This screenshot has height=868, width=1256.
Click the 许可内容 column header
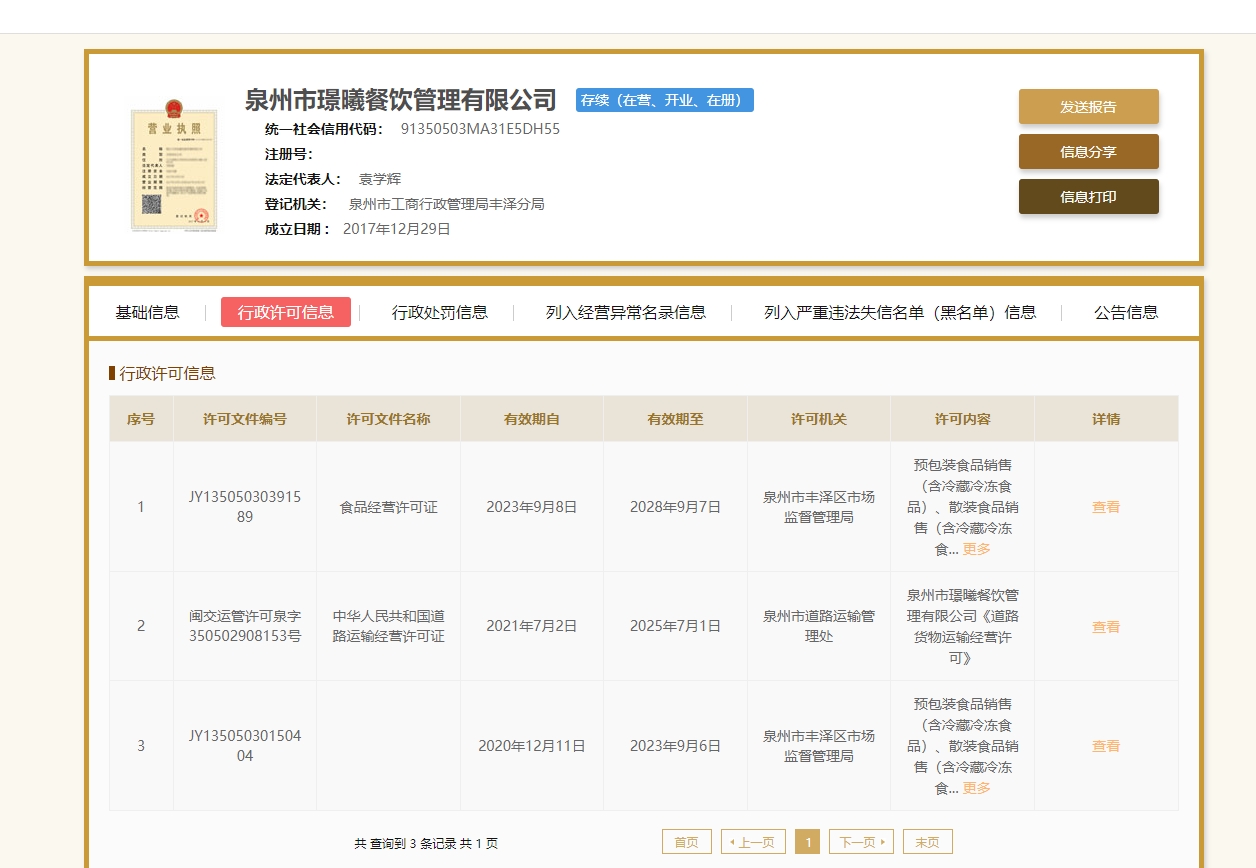(963, 419)
